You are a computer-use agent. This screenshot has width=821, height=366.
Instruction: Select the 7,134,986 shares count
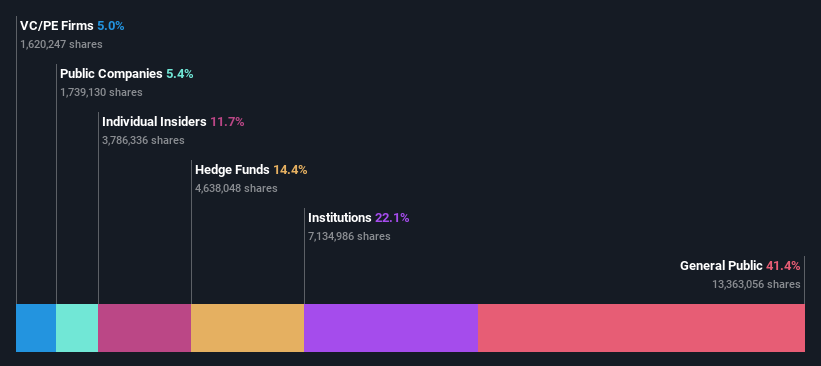(x=349, y=236)
